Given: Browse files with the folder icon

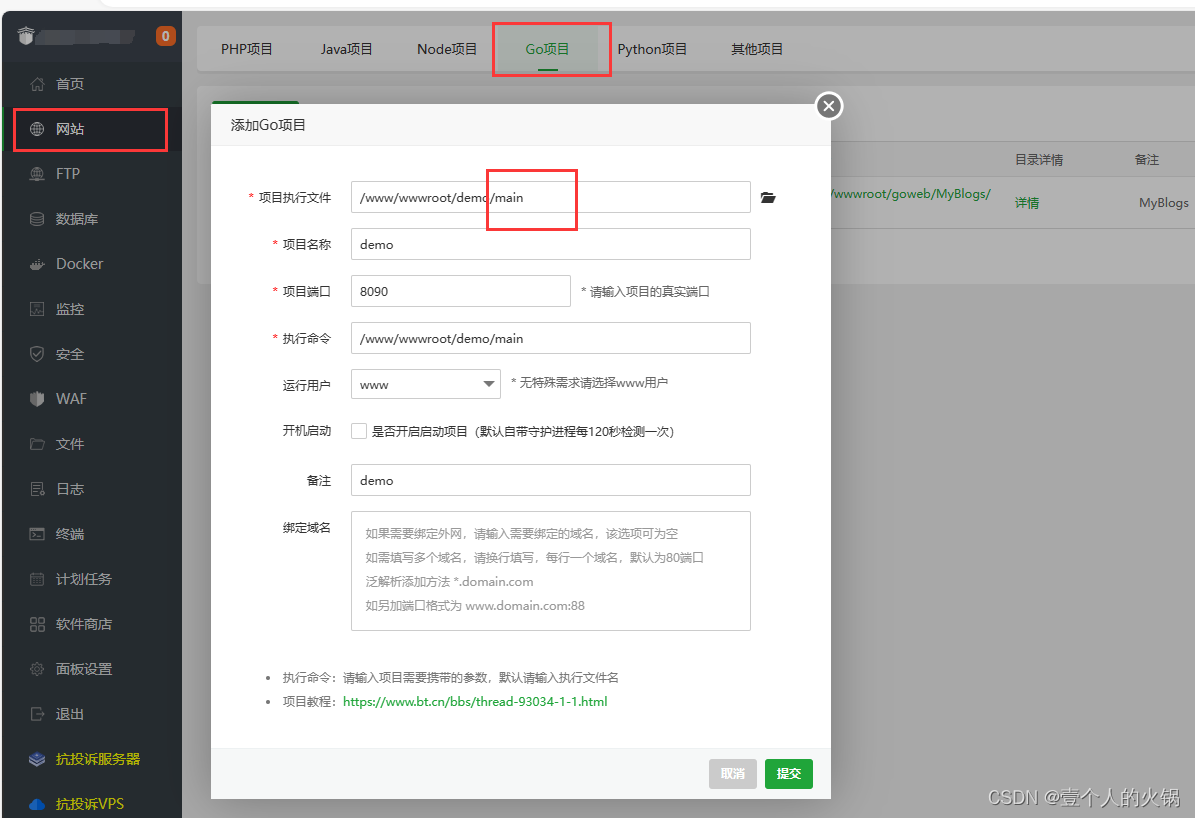Looking at the screenshot, I should coord(767,197).
